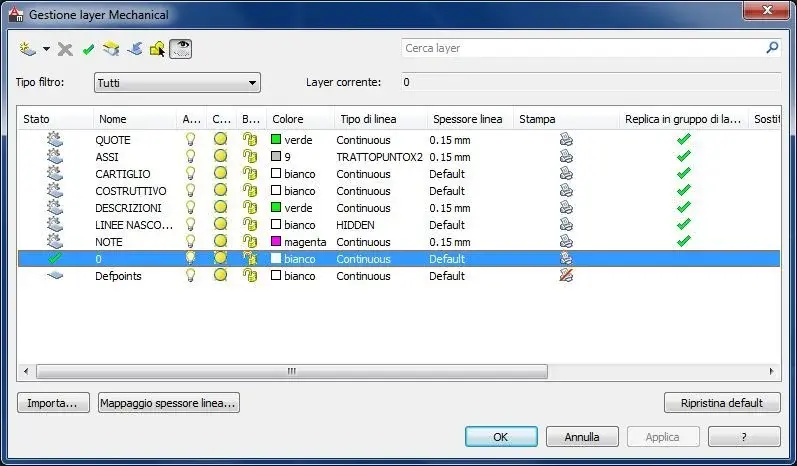Click the New layer toolbar icon
Image resolution: width=797 pixels, height=466 pixels.
pyautogui.click(x=27, y=49)
